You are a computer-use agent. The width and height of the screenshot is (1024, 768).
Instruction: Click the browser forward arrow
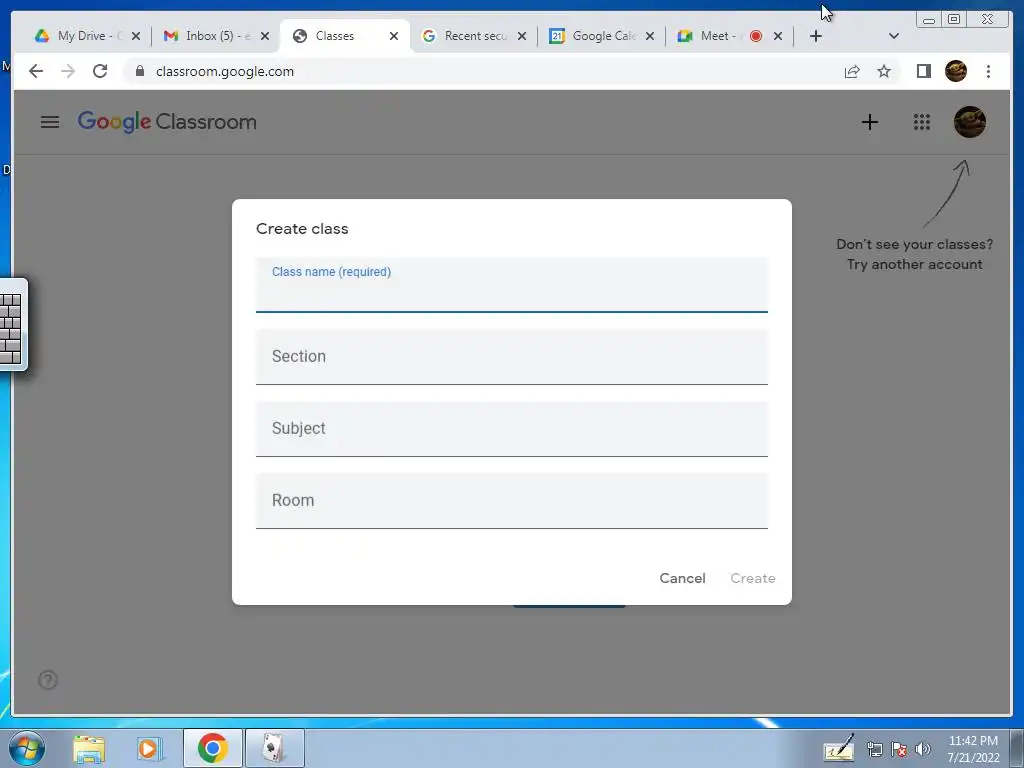pyautogui.click(x=68, y=71)
